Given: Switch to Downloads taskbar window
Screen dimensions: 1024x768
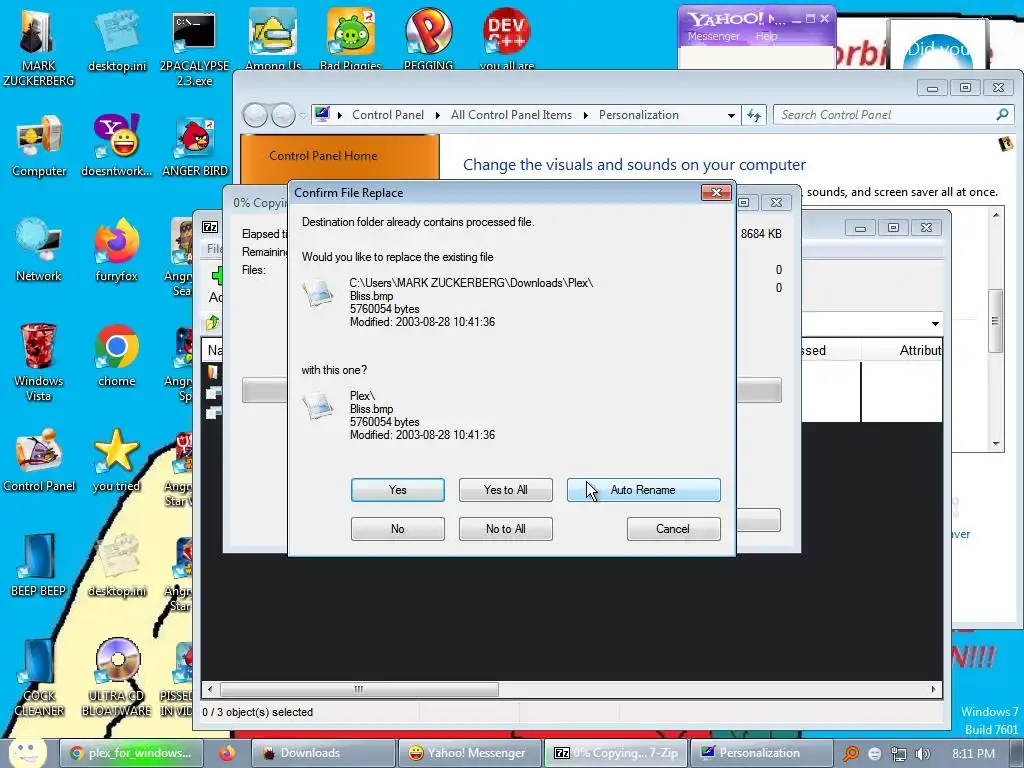Looking at the screenshot, I should 324,753.
